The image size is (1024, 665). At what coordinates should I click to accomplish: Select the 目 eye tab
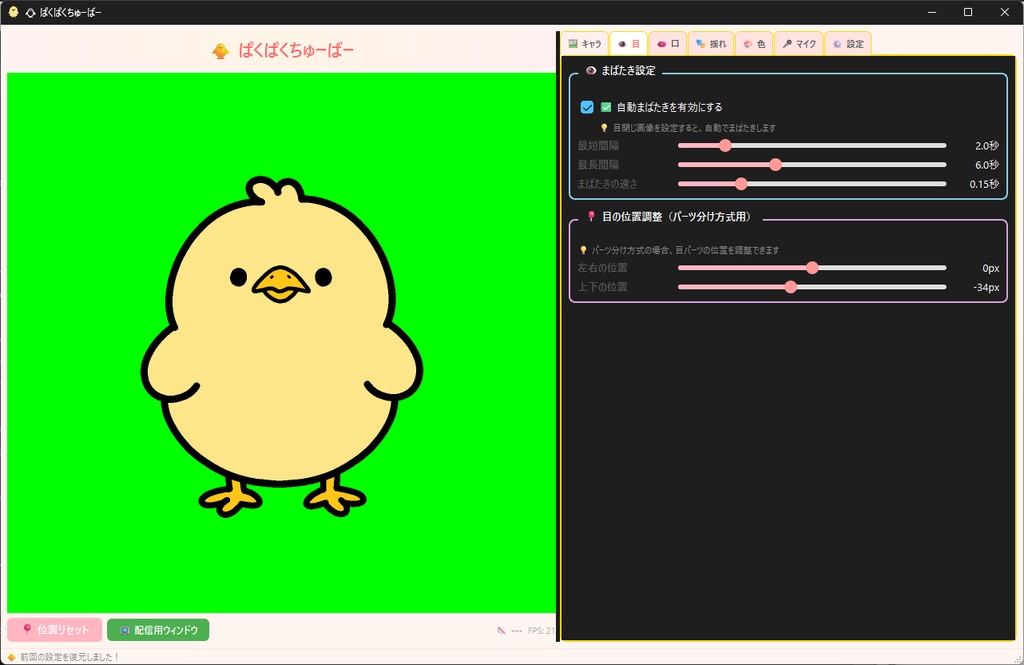click(x=629, y=44)
